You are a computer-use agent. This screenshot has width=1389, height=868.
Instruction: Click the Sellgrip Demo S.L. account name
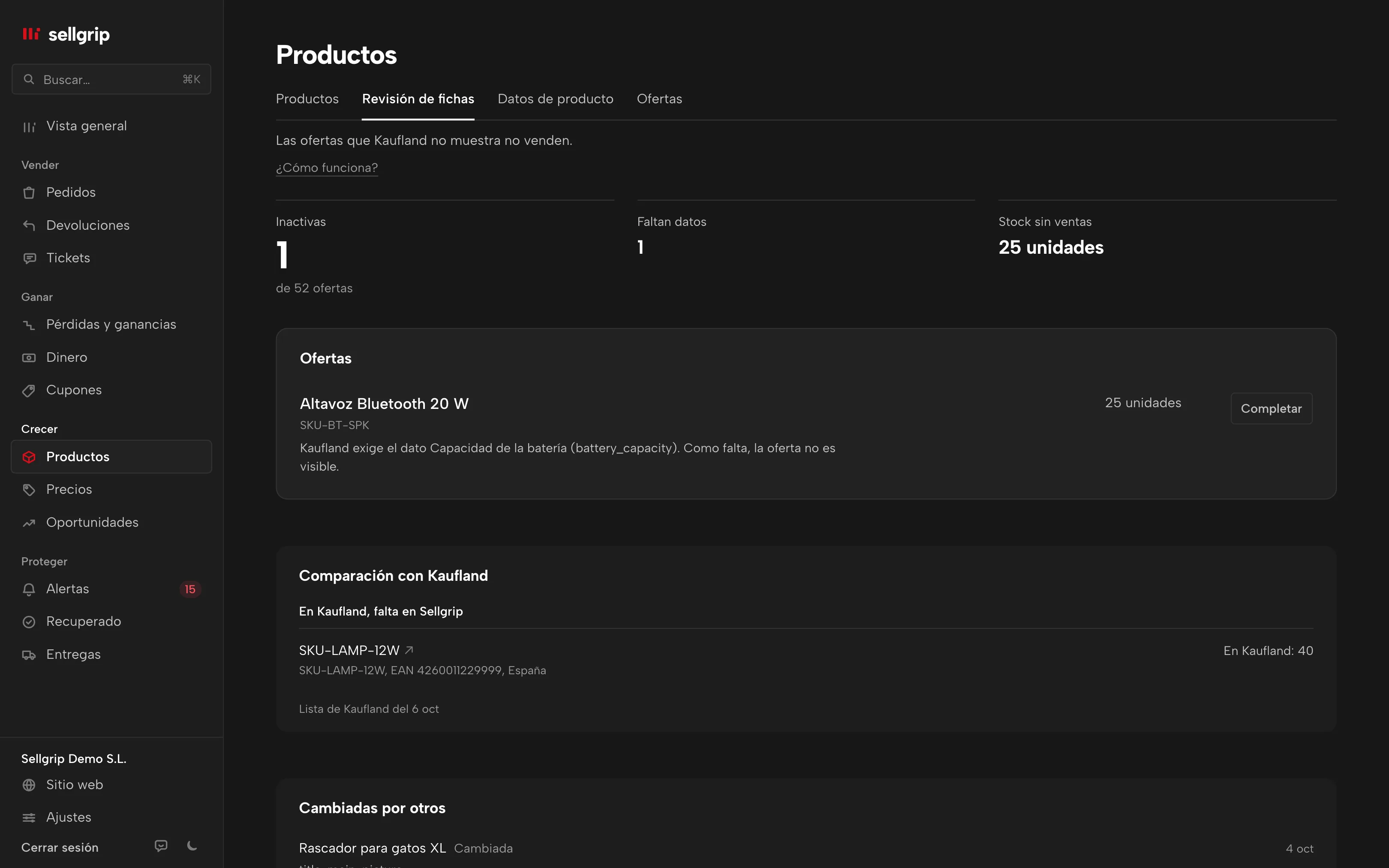point(73,759)
